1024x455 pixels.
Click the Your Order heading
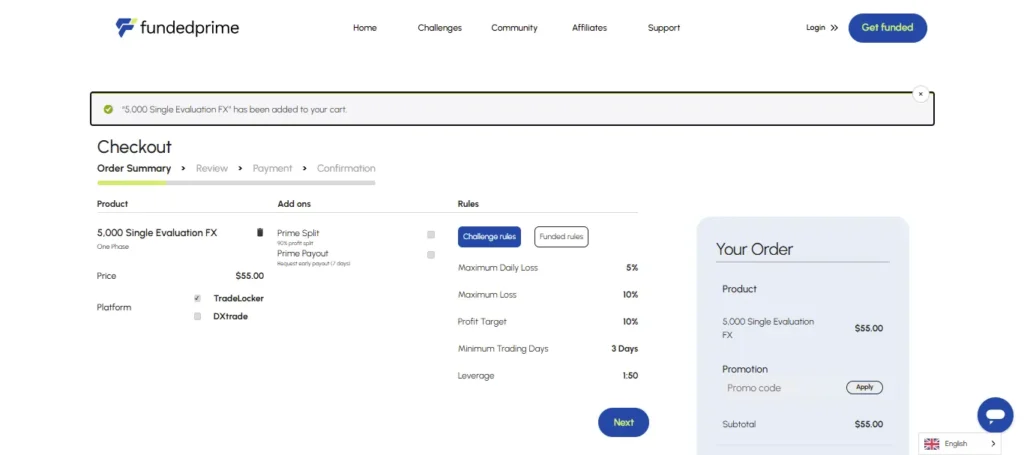pyautogui.click(x=754, y=249)
